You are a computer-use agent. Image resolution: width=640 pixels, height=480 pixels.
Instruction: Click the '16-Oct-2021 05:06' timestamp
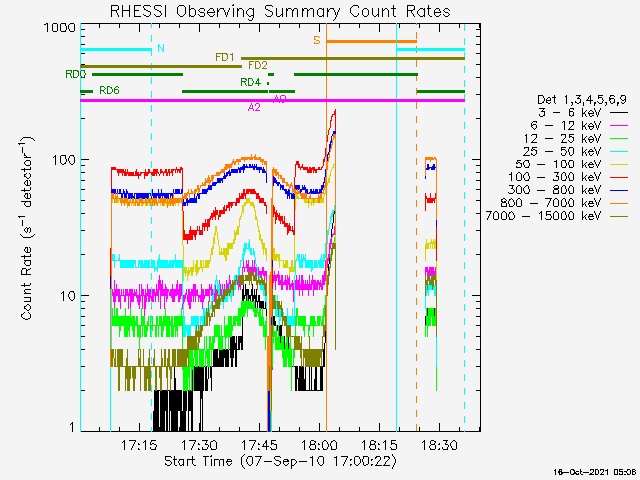coord(594,472)
